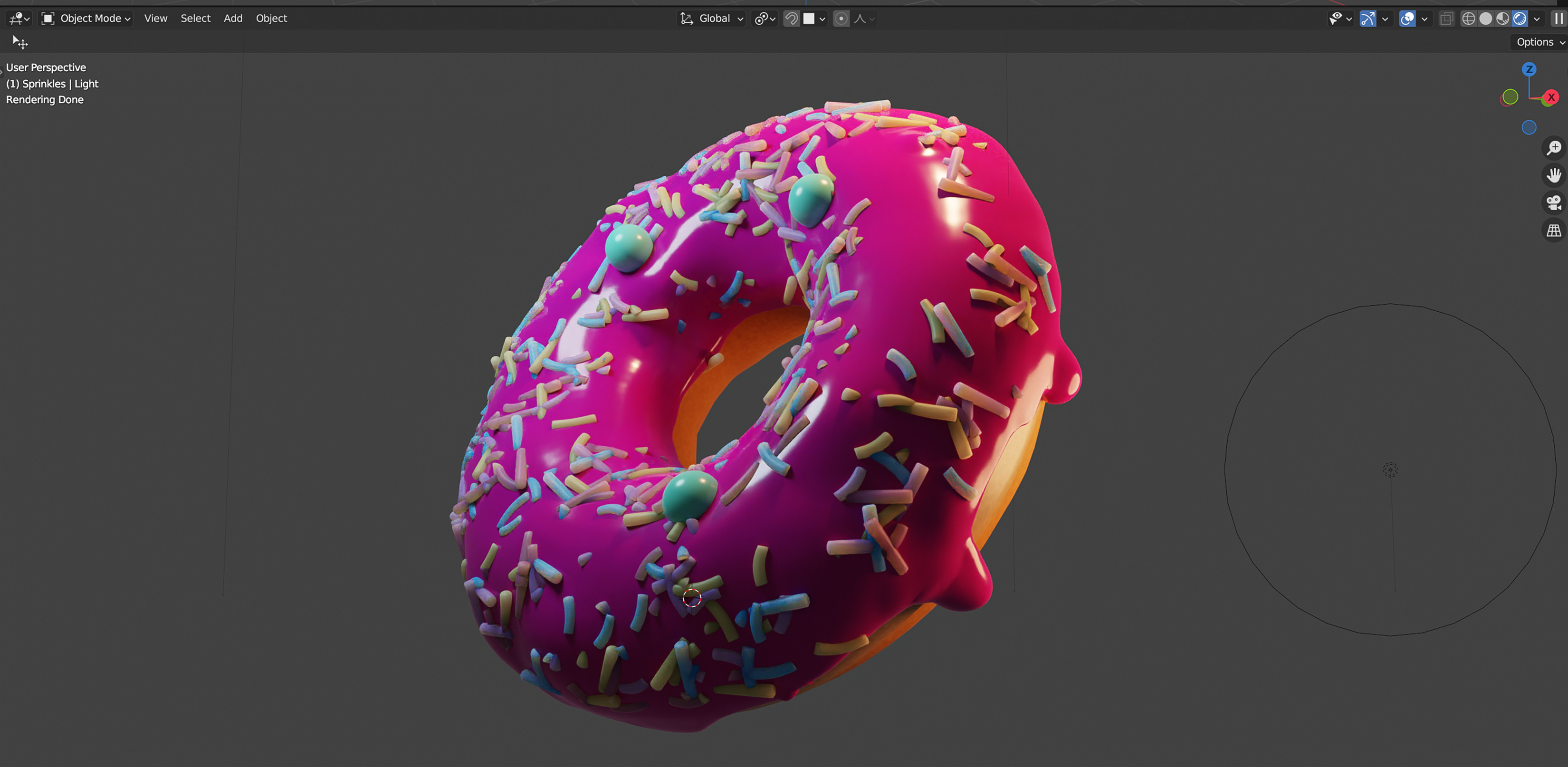Pause viewport render preview
The image size is (1568, 767).
click(1558, 19)
